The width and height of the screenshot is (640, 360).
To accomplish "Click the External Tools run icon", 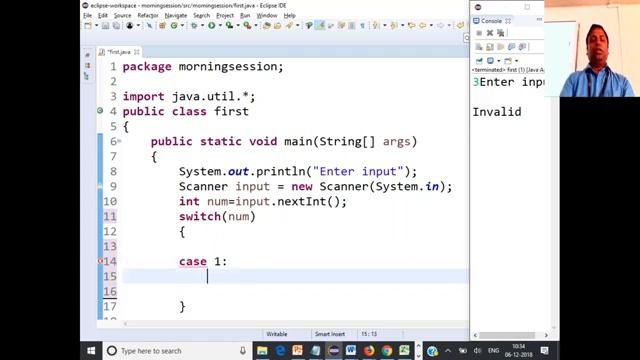I will click(247, 26).
